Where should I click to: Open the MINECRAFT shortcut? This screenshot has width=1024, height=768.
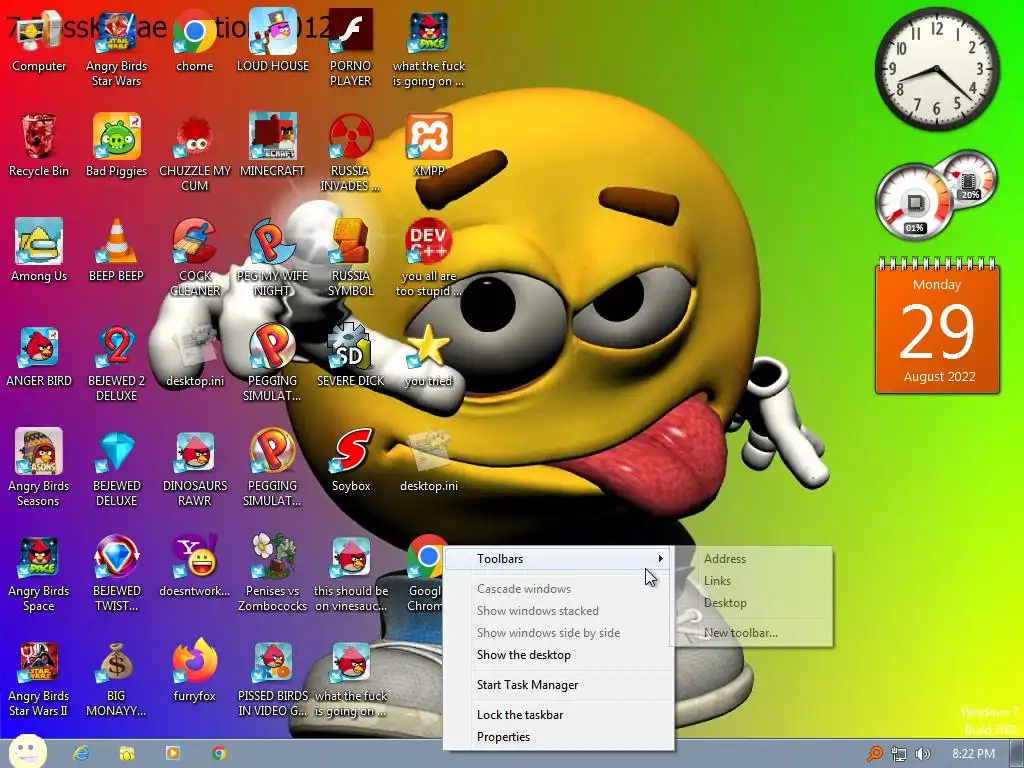272,145
